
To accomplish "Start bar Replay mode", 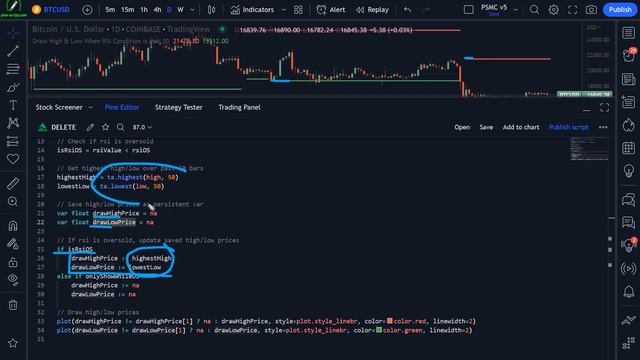I will [372, 10].
